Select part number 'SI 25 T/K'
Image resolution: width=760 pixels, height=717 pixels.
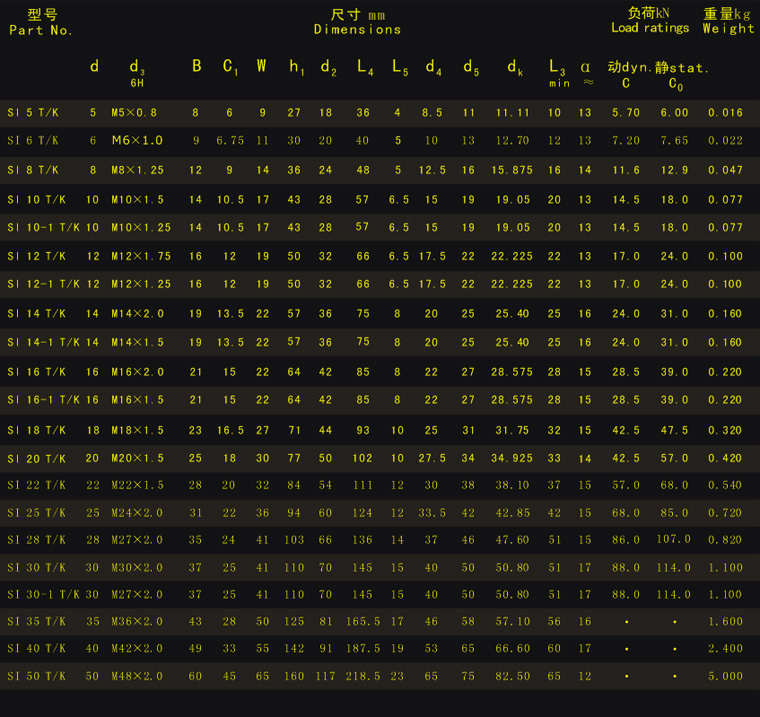click(x=36, y=513)
